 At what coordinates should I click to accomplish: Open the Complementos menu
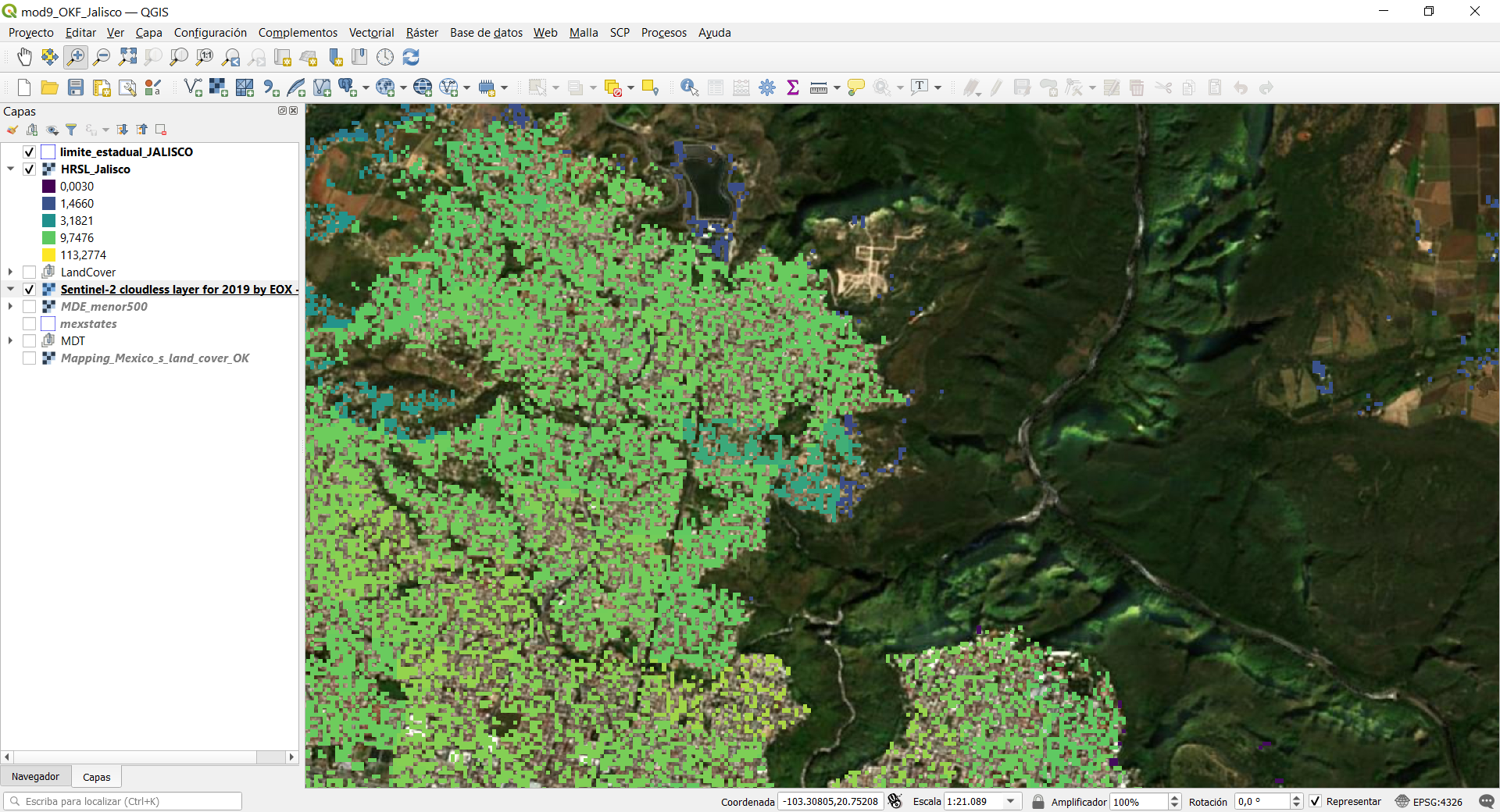tap(298, 32)
